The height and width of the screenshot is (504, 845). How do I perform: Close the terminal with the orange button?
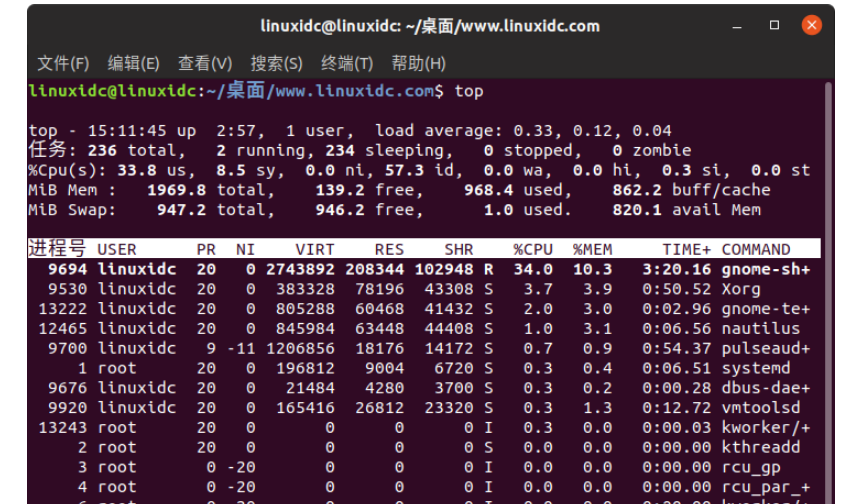(812, 25)
